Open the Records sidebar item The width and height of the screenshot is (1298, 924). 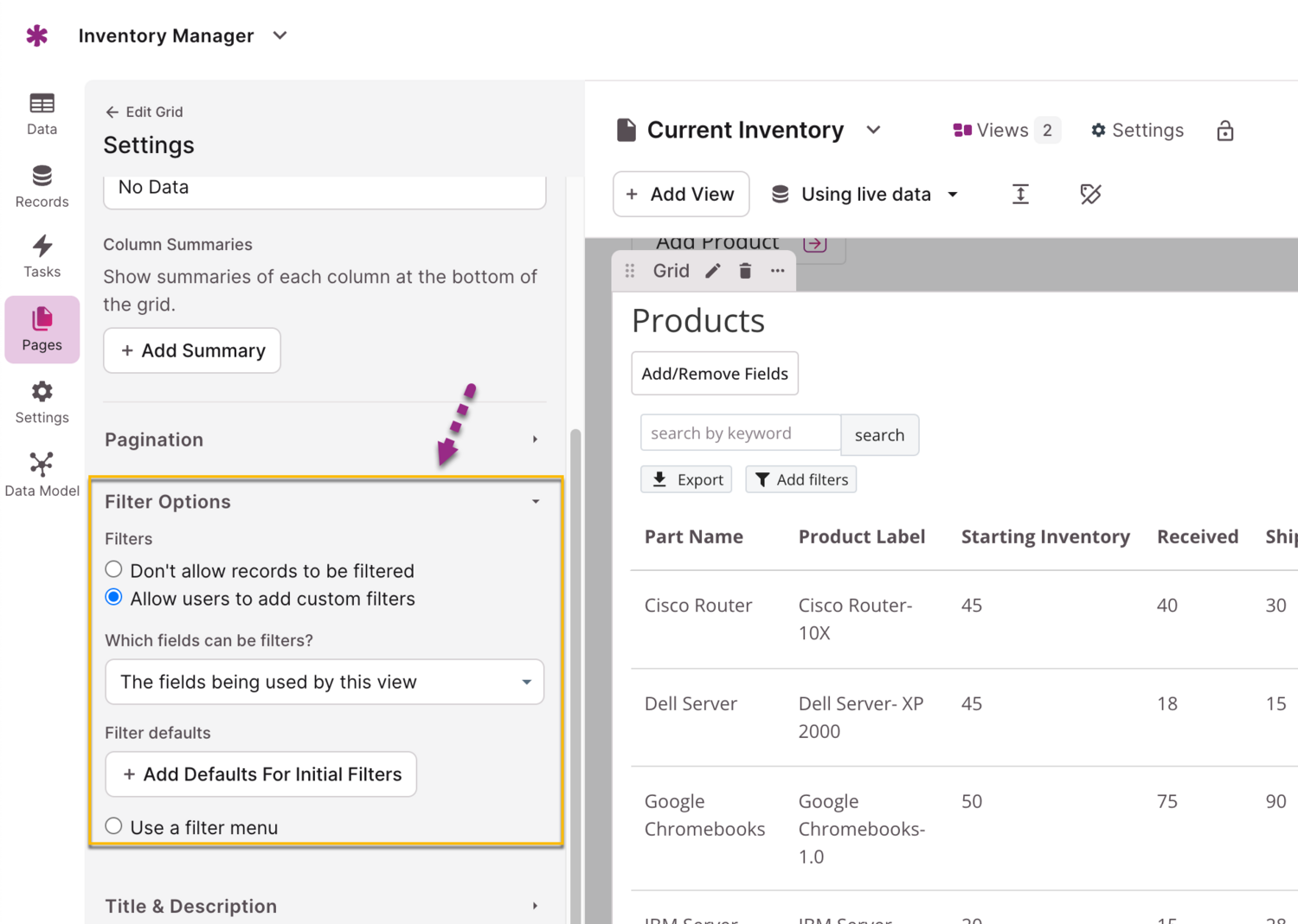pos(42,186)
